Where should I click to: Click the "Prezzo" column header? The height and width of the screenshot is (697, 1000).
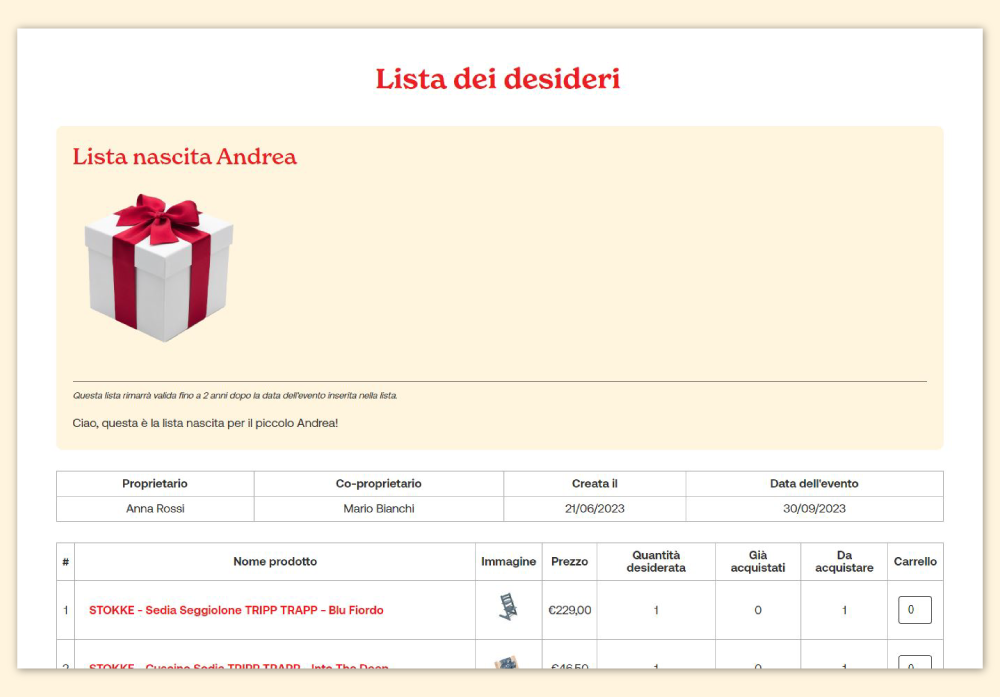570,562
